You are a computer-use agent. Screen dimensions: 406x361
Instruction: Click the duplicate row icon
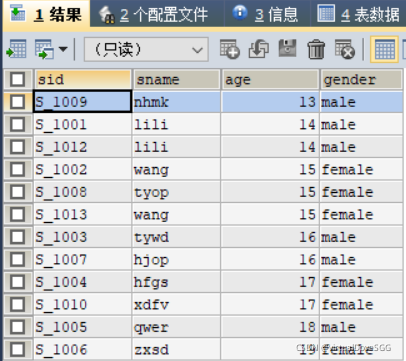coord(259,49)
